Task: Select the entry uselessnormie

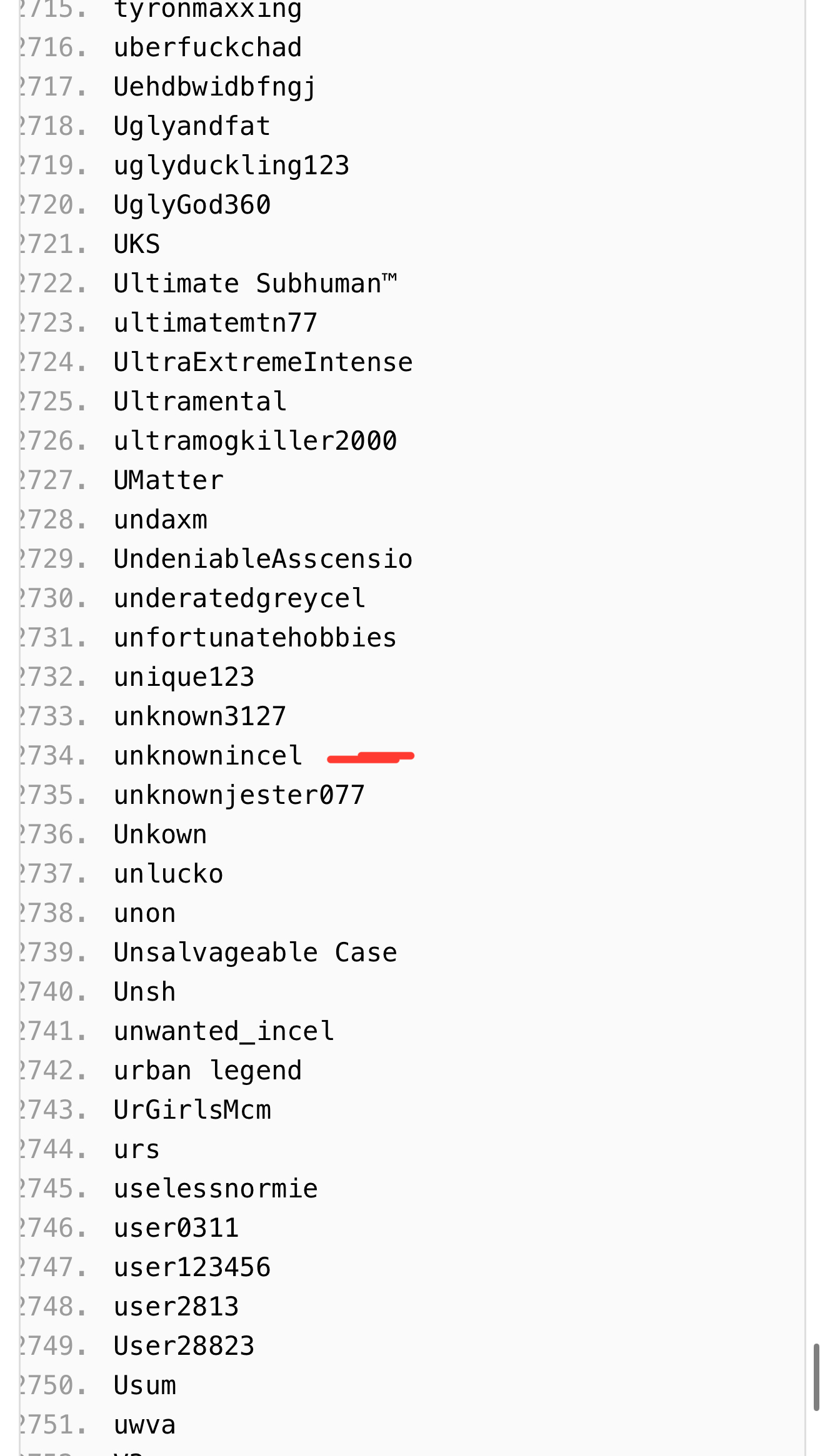Action: [x=216, y=1189]
